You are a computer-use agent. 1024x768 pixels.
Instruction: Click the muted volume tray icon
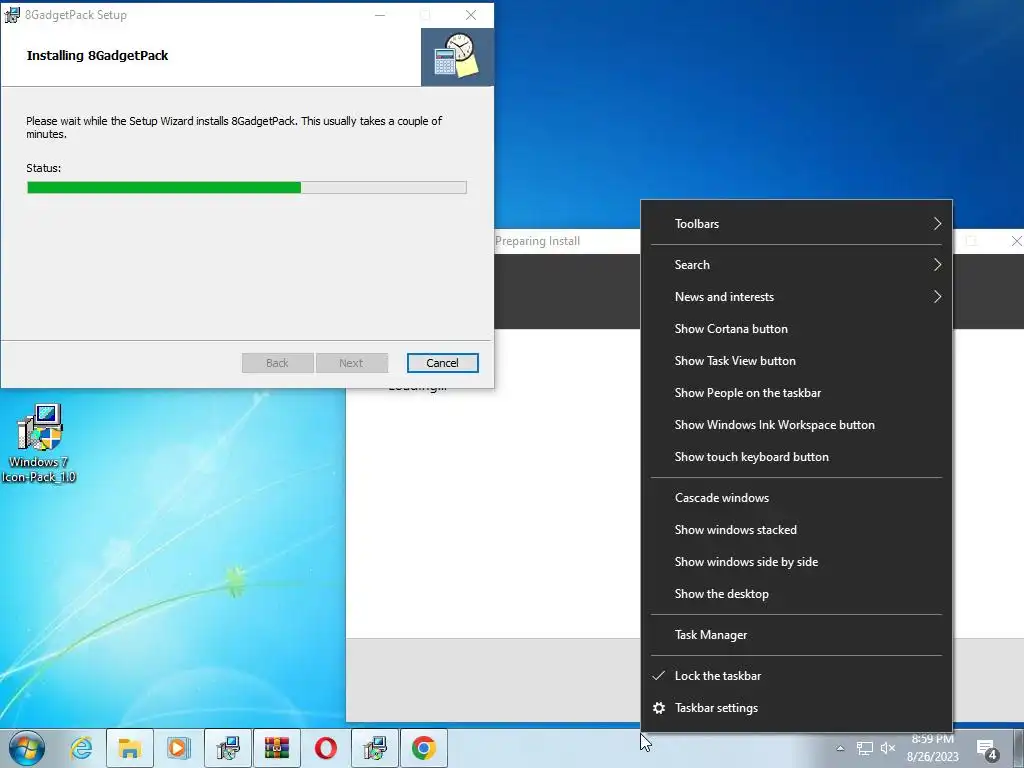click(x=888, y=748)
